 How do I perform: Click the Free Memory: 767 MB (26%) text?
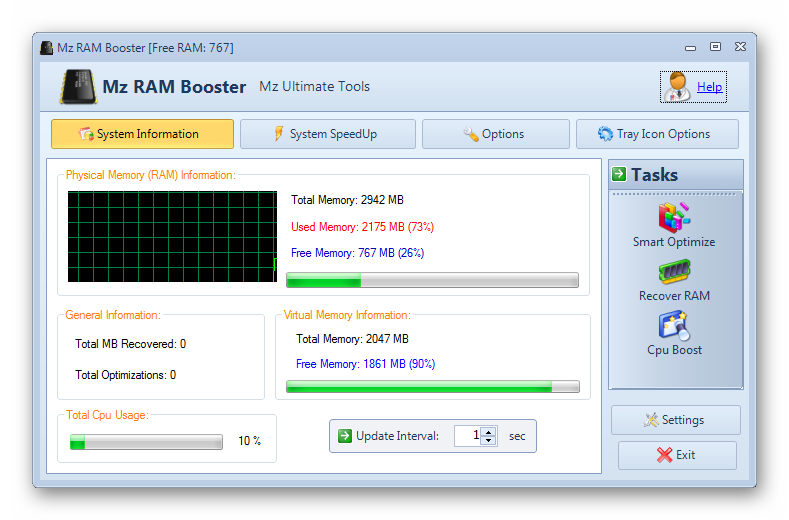357,253
